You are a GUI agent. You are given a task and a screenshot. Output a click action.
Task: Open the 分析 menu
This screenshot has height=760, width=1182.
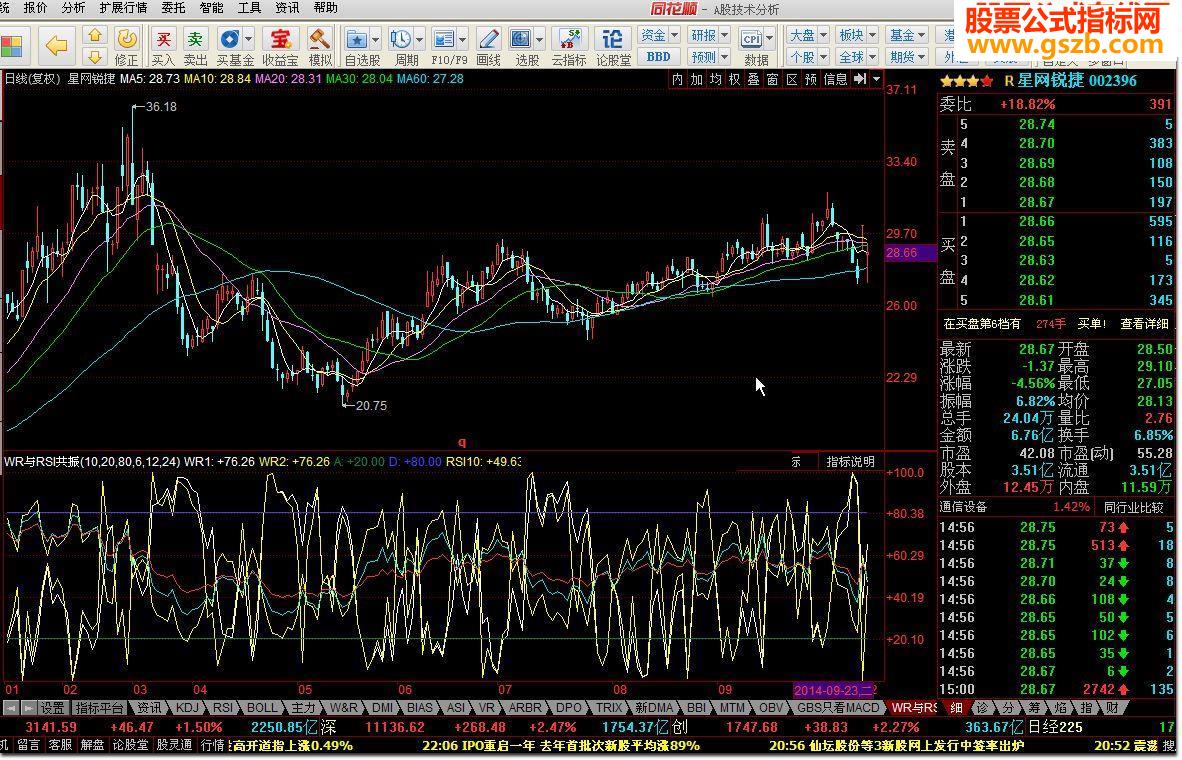73,8
